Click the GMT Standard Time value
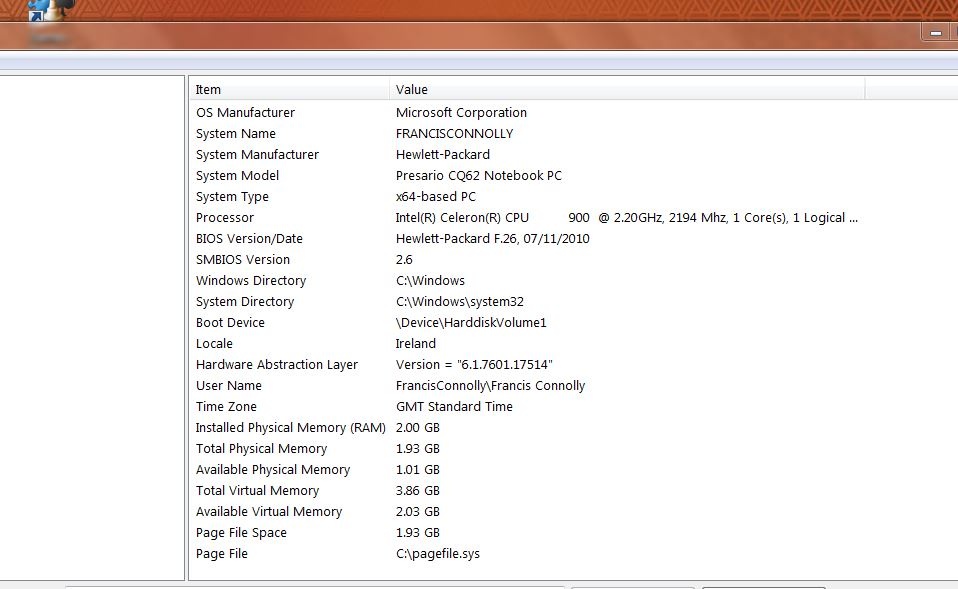The image size is (958, 589). [454, 406]
